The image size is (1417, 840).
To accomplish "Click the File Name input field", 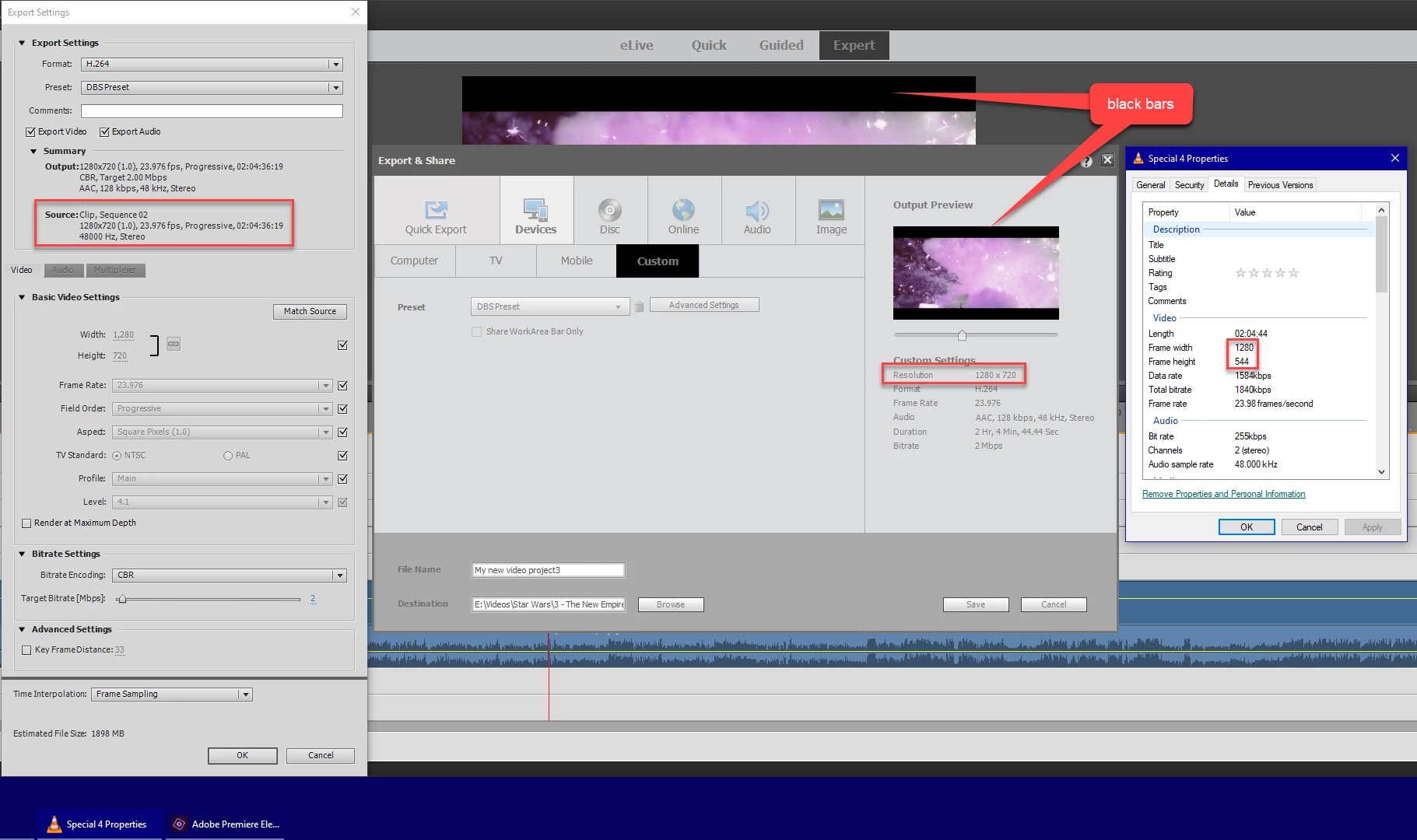I will point(548,571).
